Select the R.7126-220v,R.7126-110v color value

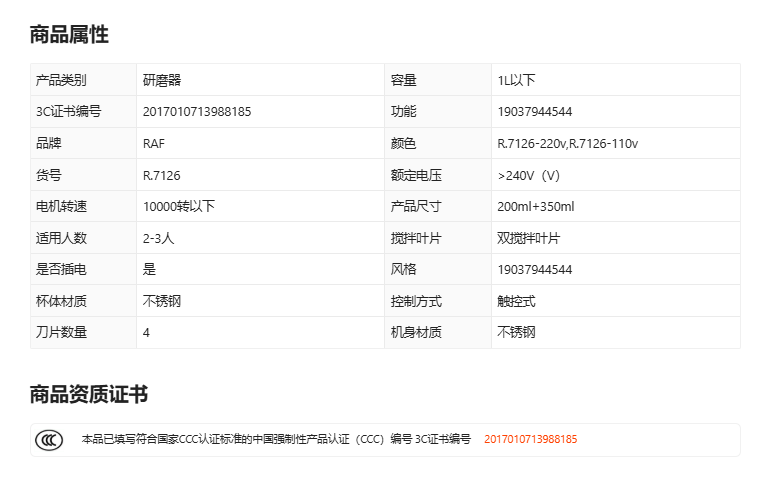[x=567, y=144]
